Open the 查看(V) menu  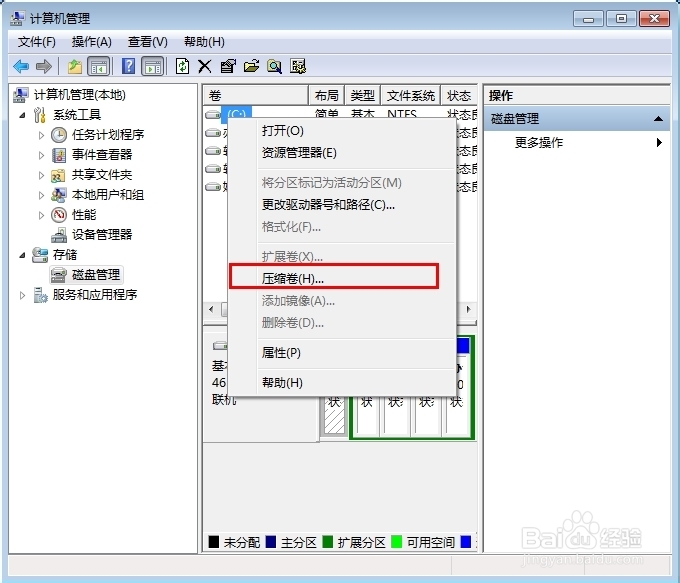click(148, 42)
